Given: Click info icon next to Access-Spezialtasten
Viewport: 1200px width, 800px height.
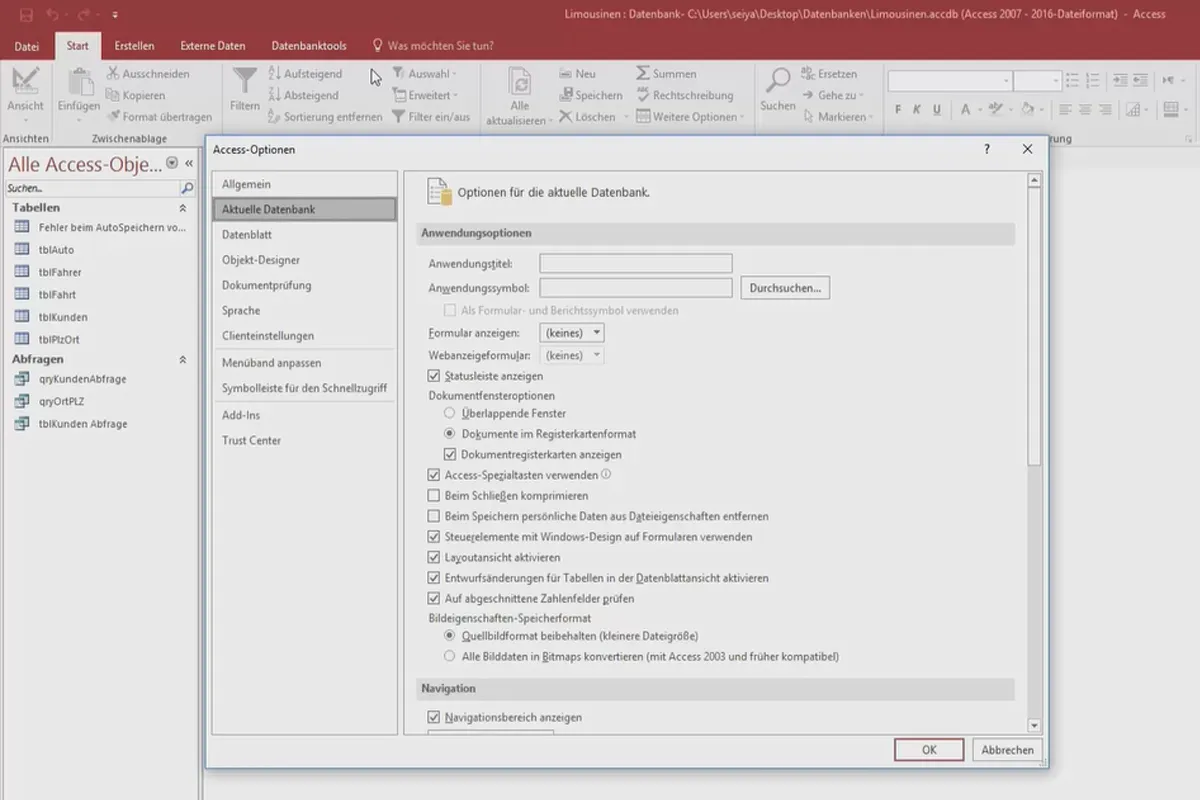Looking at the screenshot, I should tap(606, 475).
